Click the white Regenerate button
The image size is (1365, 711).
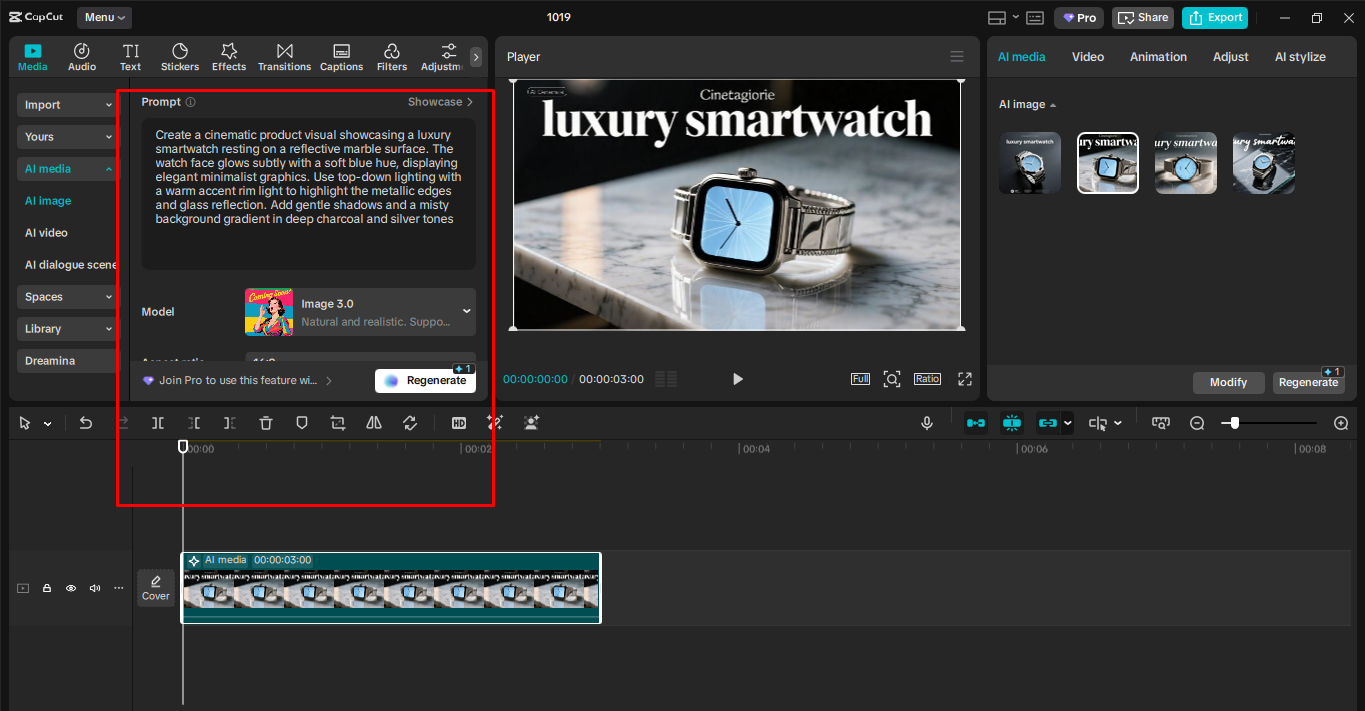pos(425,381)
